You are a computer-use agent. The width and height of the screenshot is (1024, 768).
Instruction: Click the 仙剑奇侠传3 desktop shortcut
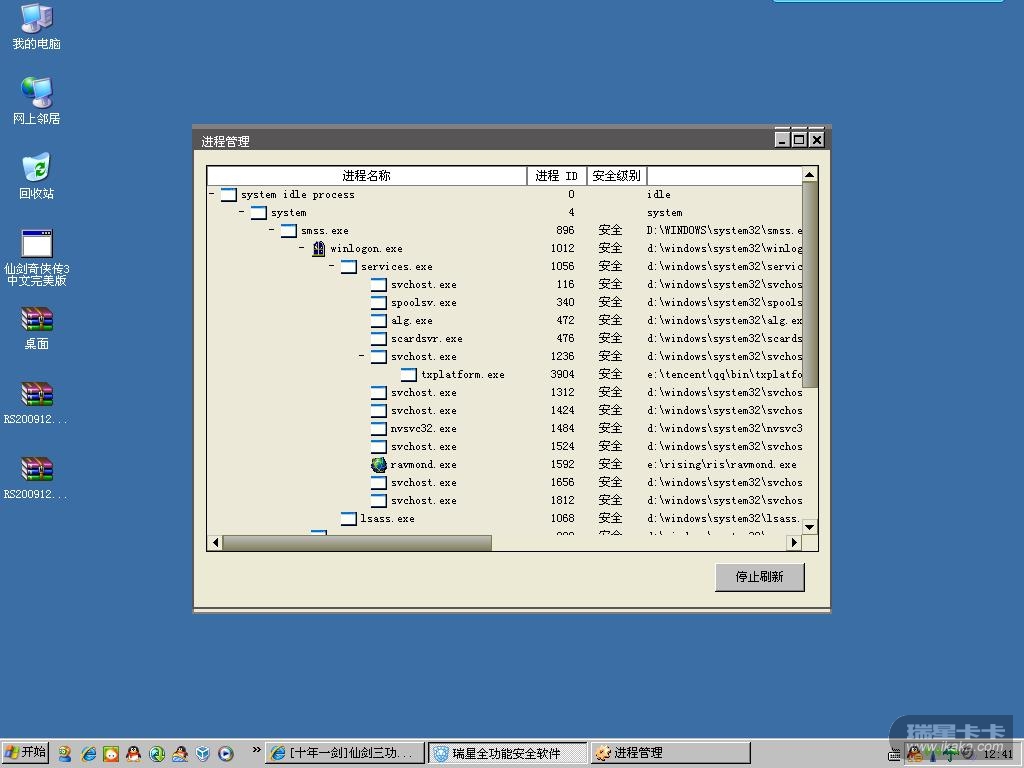coord(36,245)
